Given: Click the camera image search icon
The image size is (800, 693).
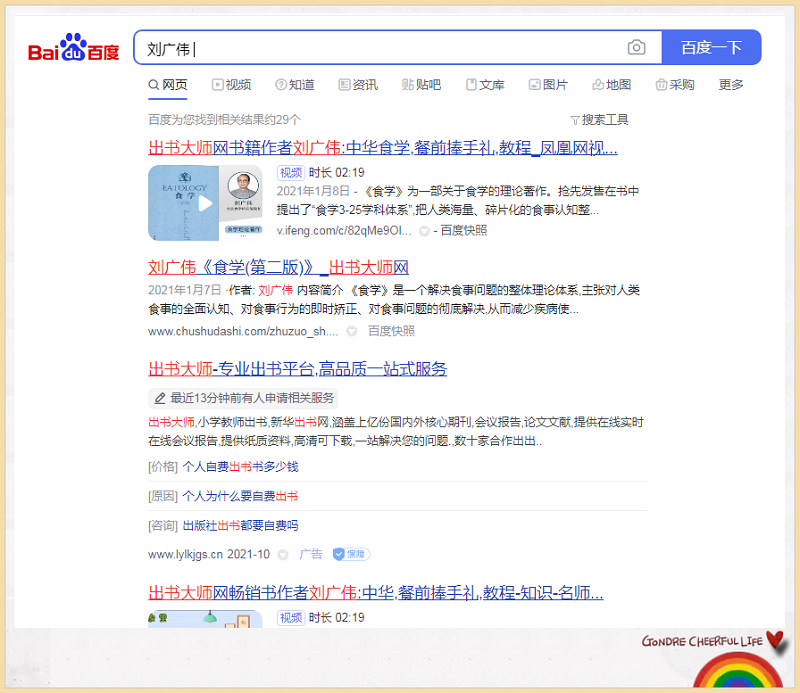Looking at the screenshot, I should [x=636, y=48].
